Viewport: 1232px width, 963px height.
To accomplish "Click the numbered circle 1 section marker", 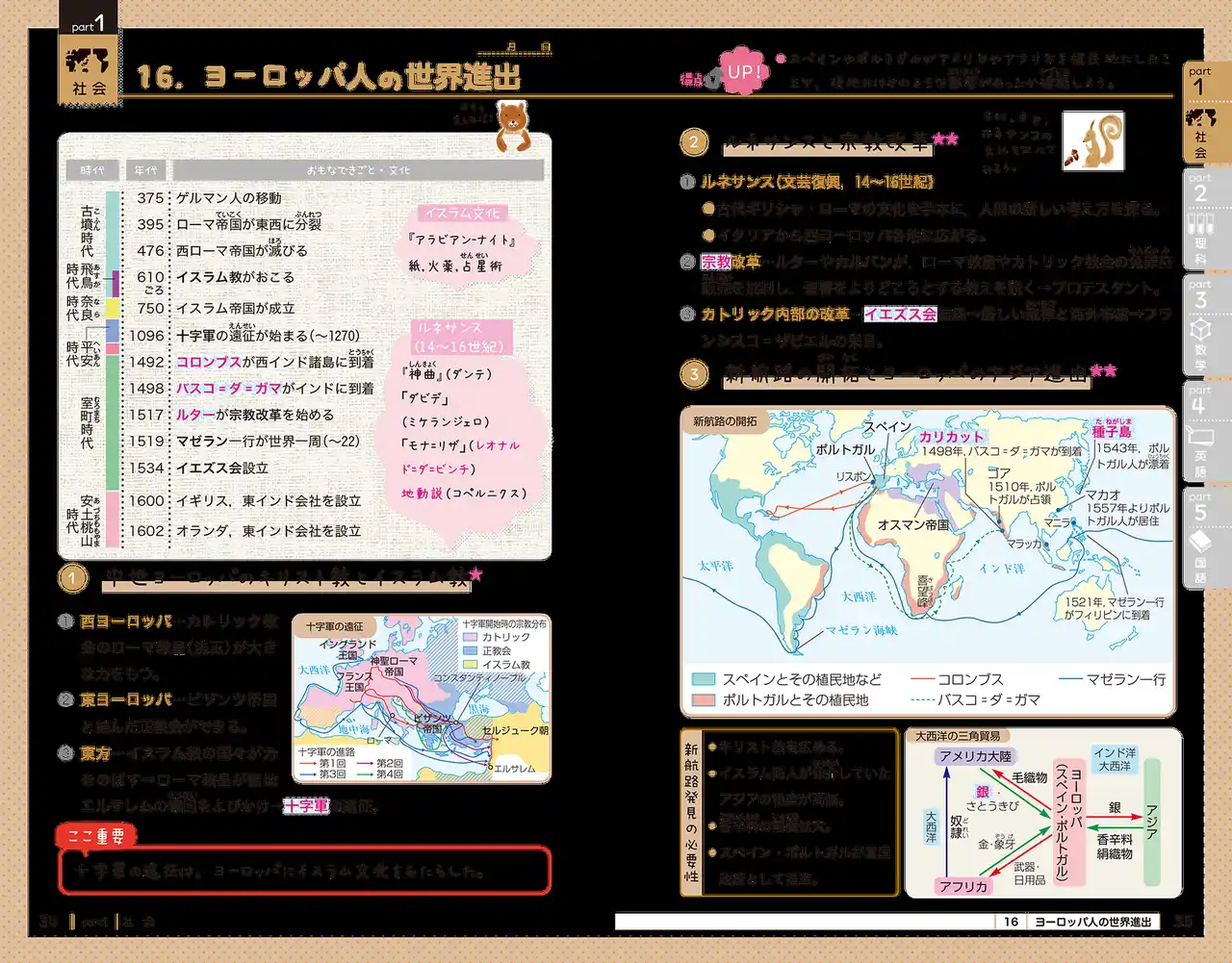I will 72,578.
